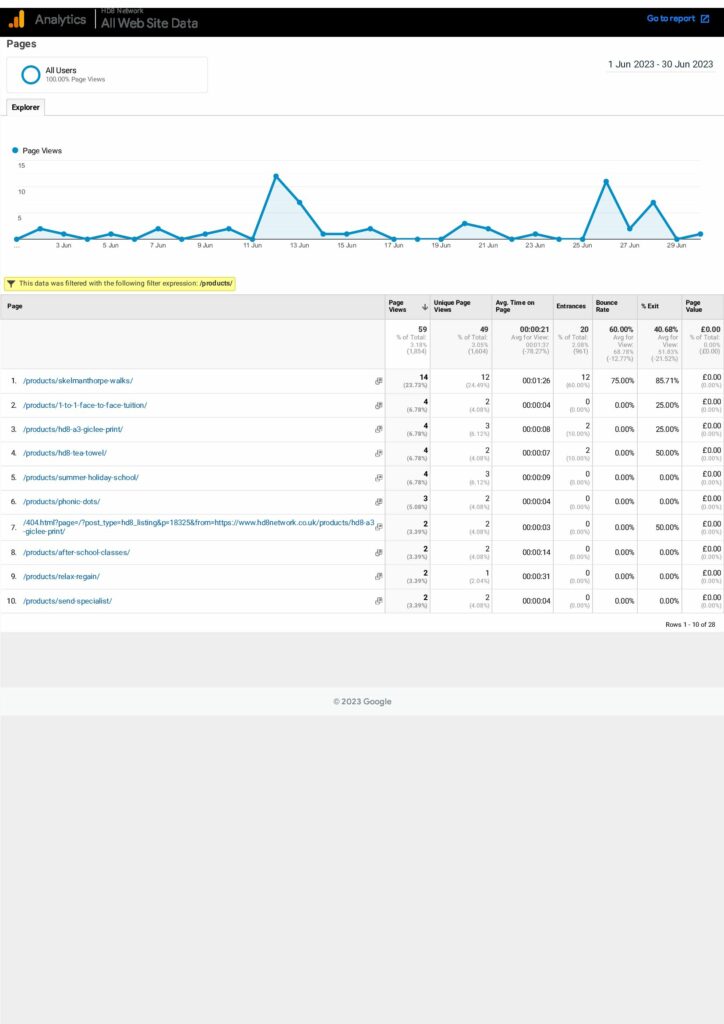
Task: Select the Explorer tab
Action: (25, 107)
